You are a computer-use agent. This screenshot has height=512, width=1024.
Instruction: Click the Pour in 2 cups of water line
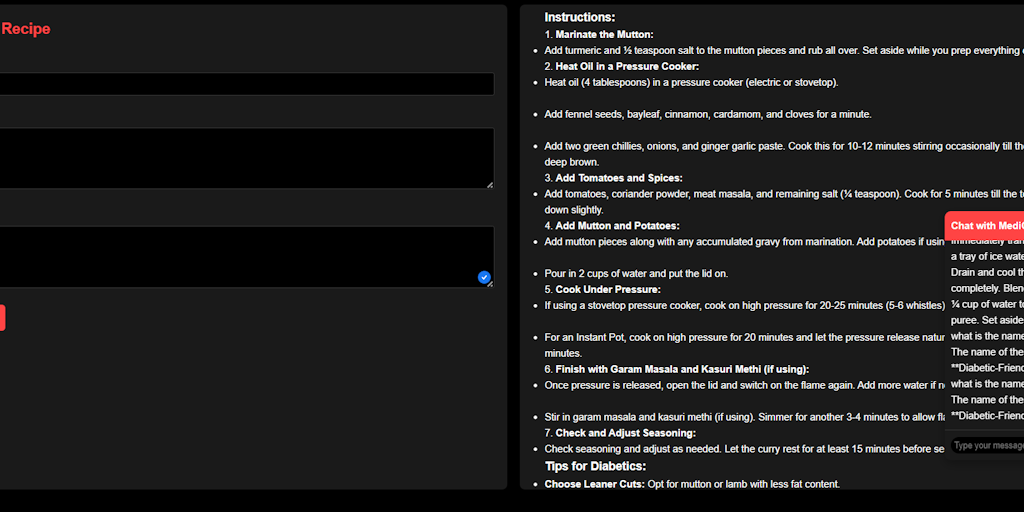pyautogui.click(x=636, y=273)
